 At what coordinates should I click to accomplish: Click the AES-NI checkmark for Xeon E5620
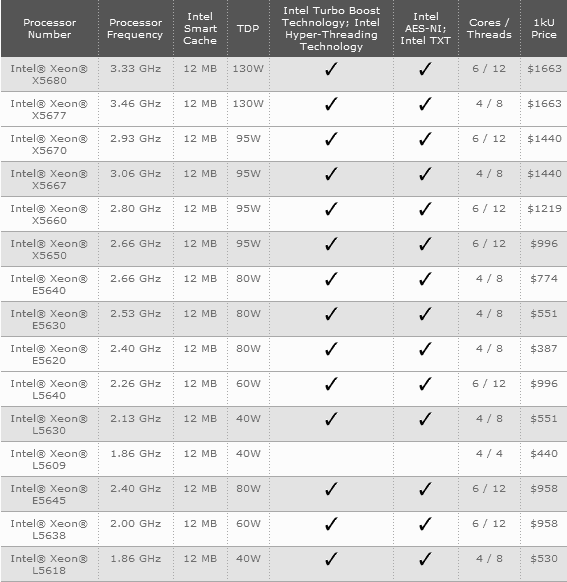pyautogui.click(x=425, y=349)
